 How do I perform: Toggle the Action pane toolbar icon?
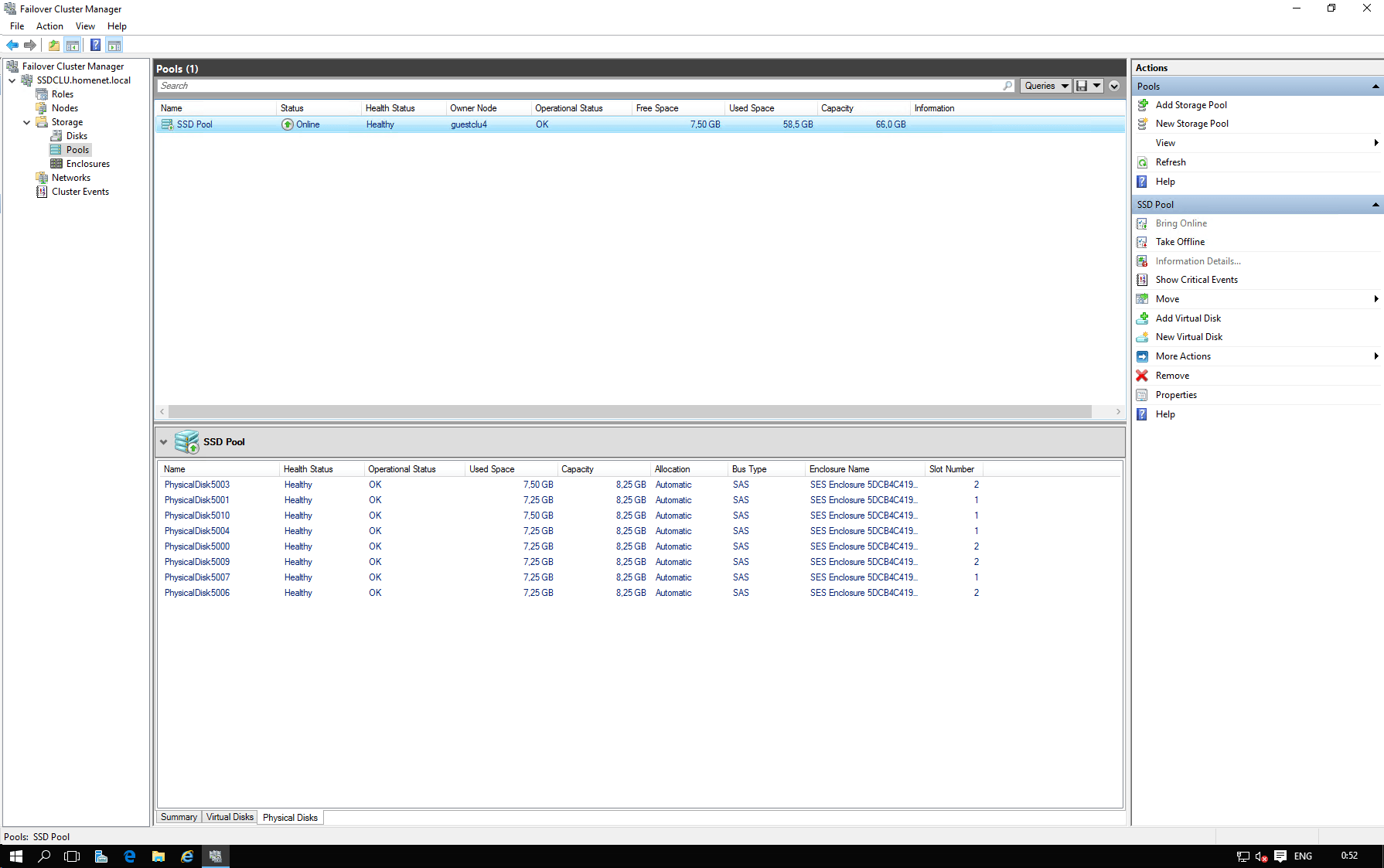point(114,45)
